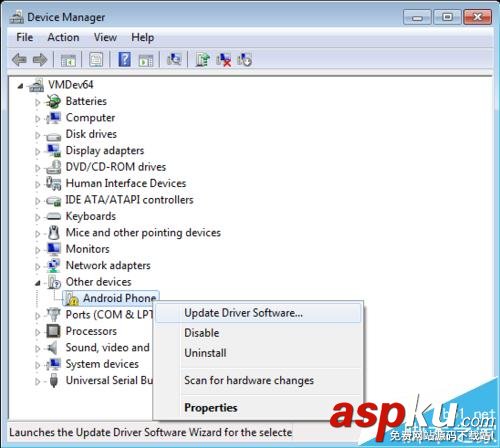Click Show/Hide Console Tree toolbar icon

[x=68, y=60]
